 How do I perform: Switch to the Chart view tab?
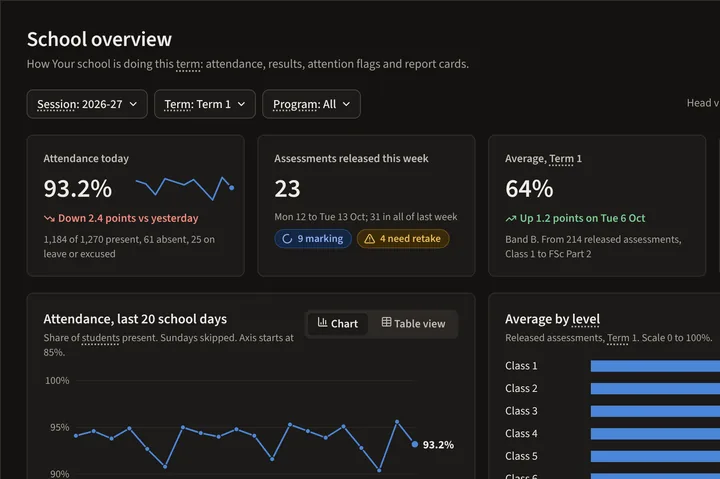[x=338, y=324]
